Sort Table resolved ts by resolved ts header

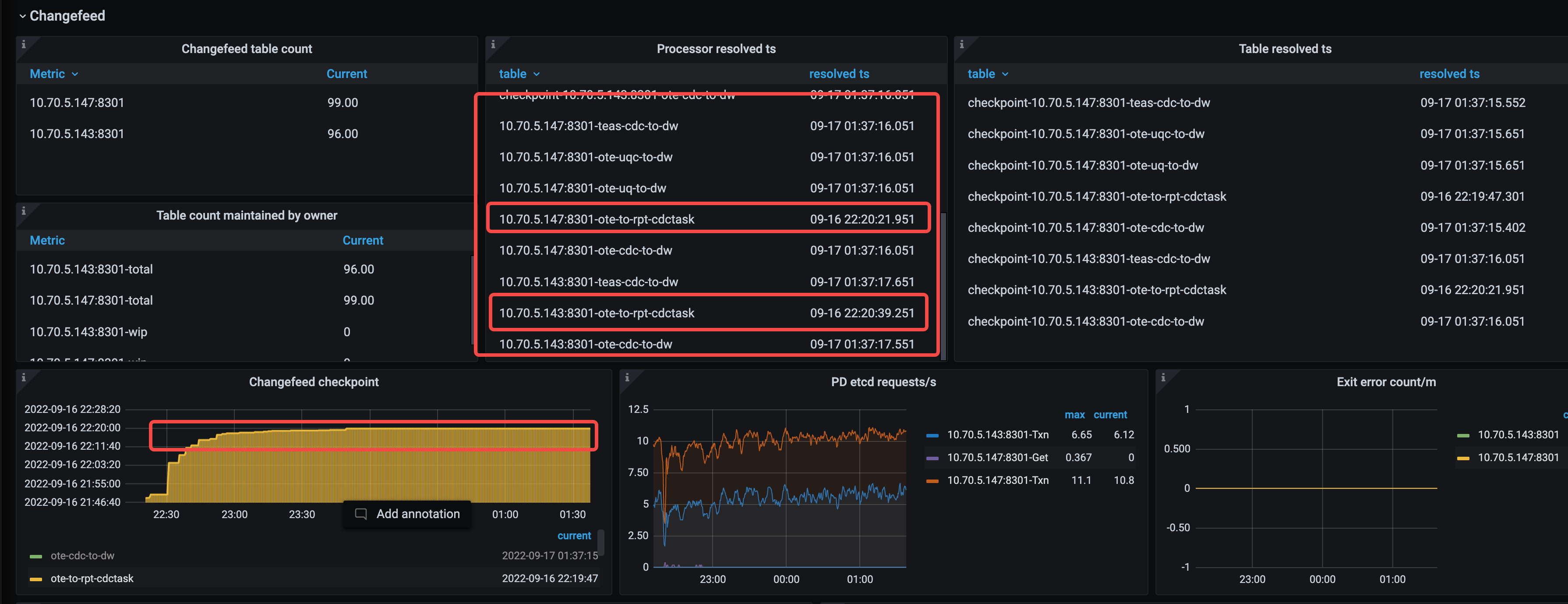tap(1449, 74)
